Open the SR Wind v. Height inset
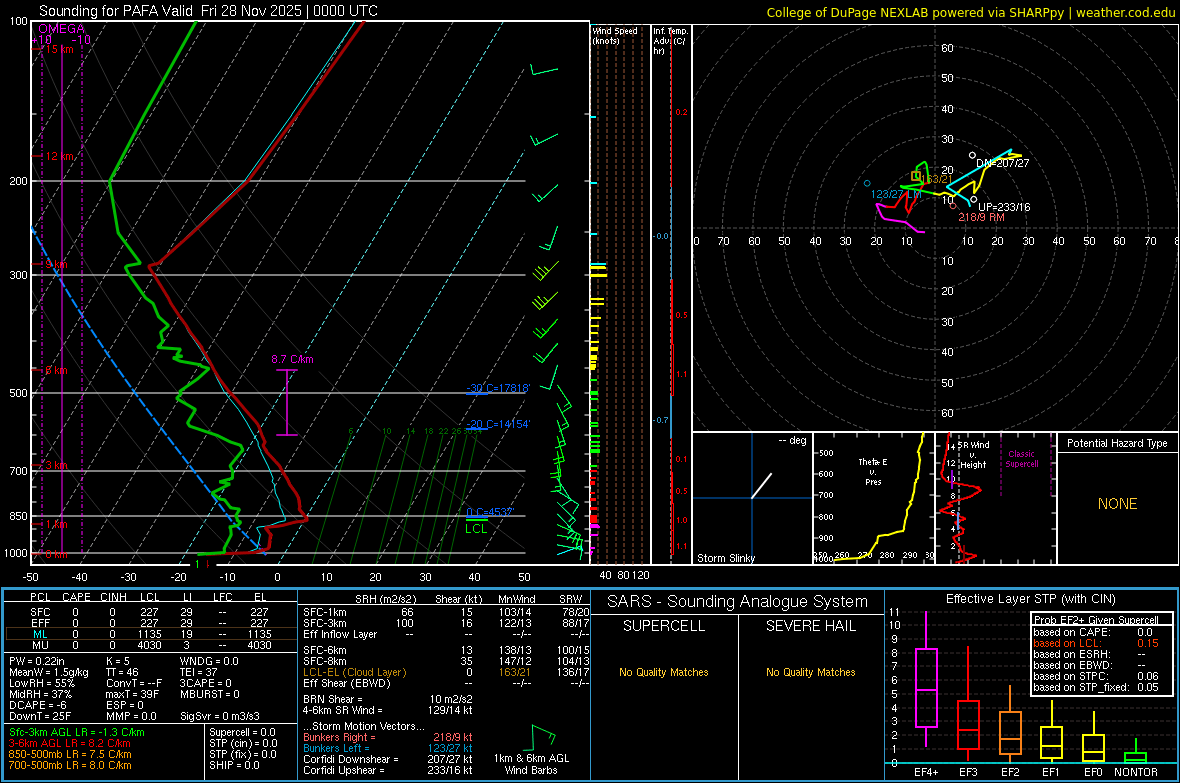This screenshot has width=1180, height=783. coord(996,498)
